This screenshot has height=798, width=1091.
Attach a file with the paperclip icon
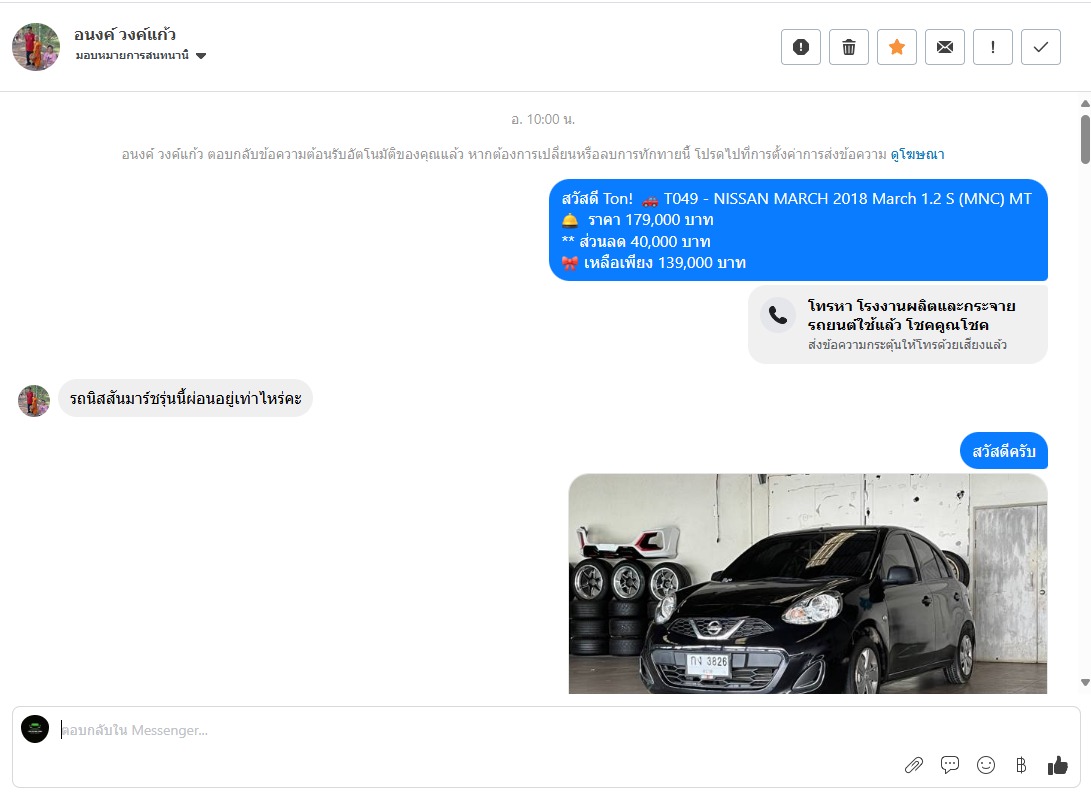tap(914, 765)
